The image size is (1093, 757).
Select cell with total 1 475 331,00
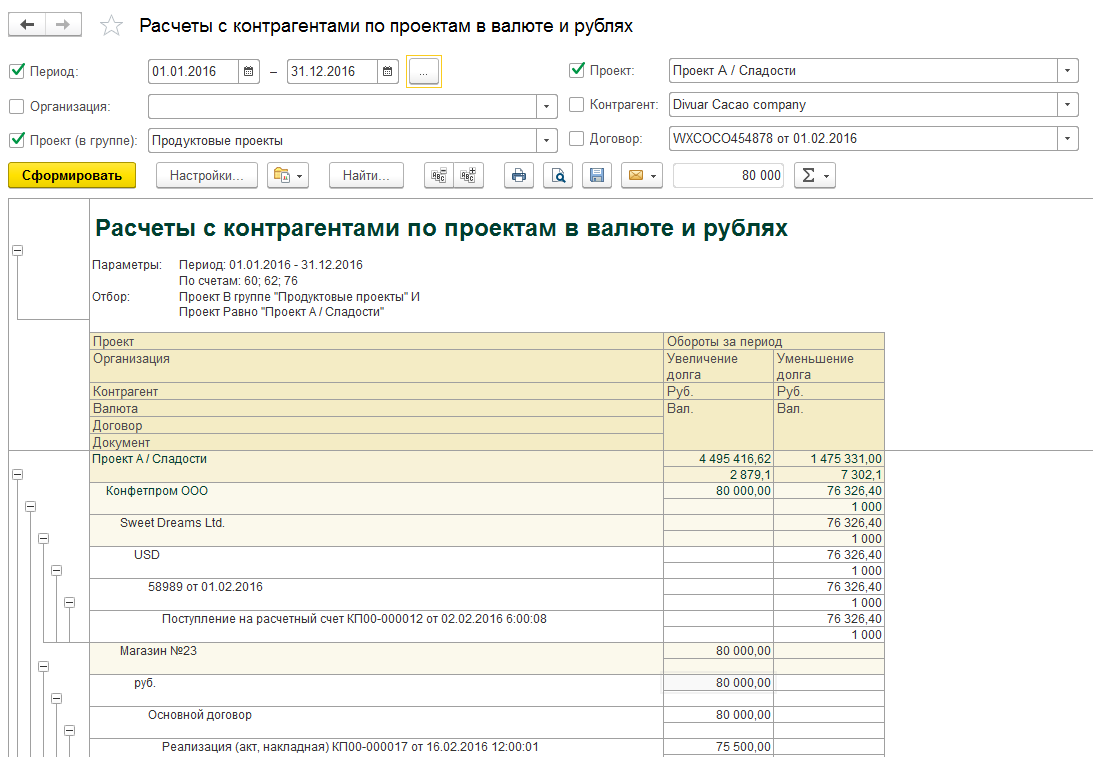(x=830, y=459)
